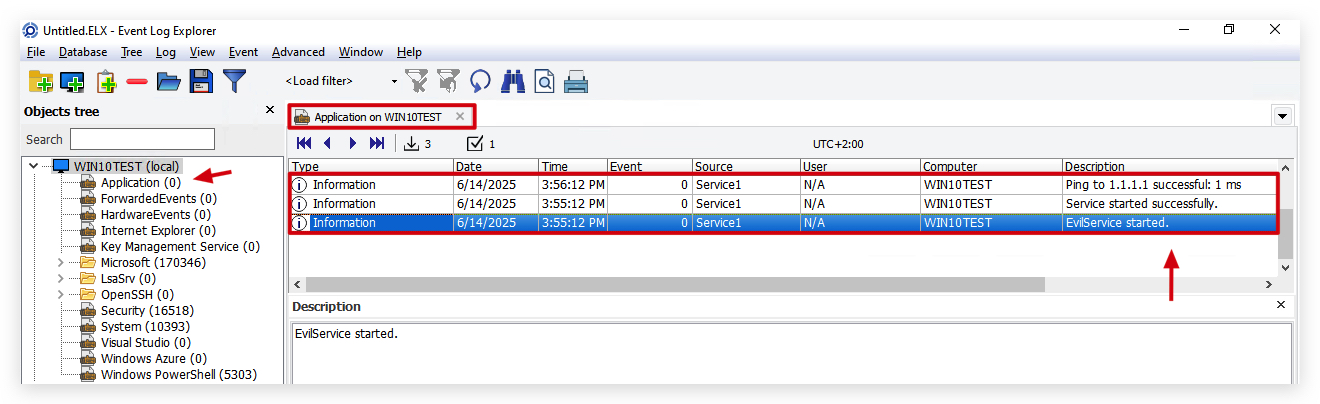Click the first grey clear-filter icon

coord(416,81)
